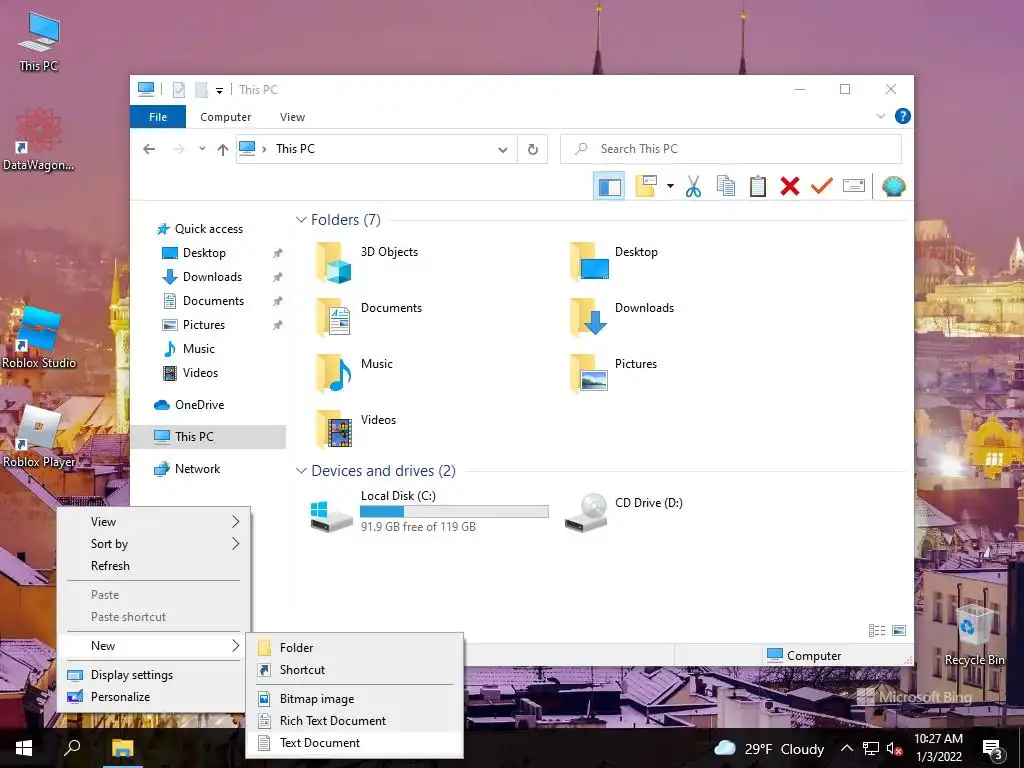Click the blue Help question mark
The height and width of the screenshot is (768, 1024).
[903, 116]
